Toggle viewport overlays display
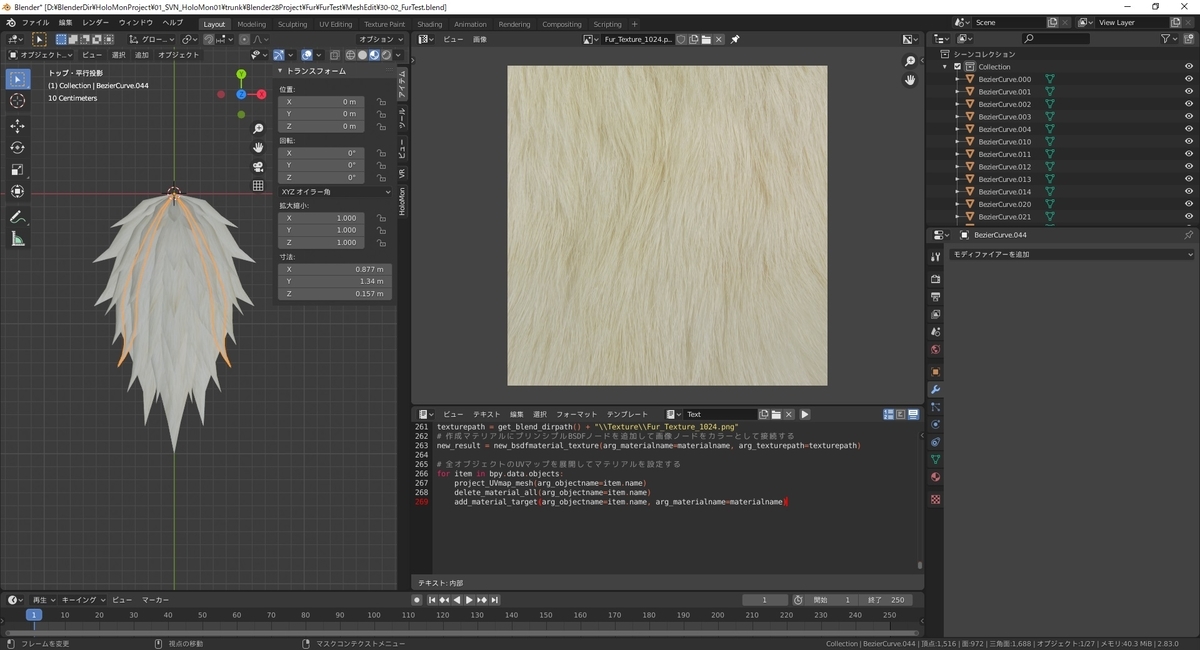The width and height of the screenshot is (1200, 650). point(307,55)
